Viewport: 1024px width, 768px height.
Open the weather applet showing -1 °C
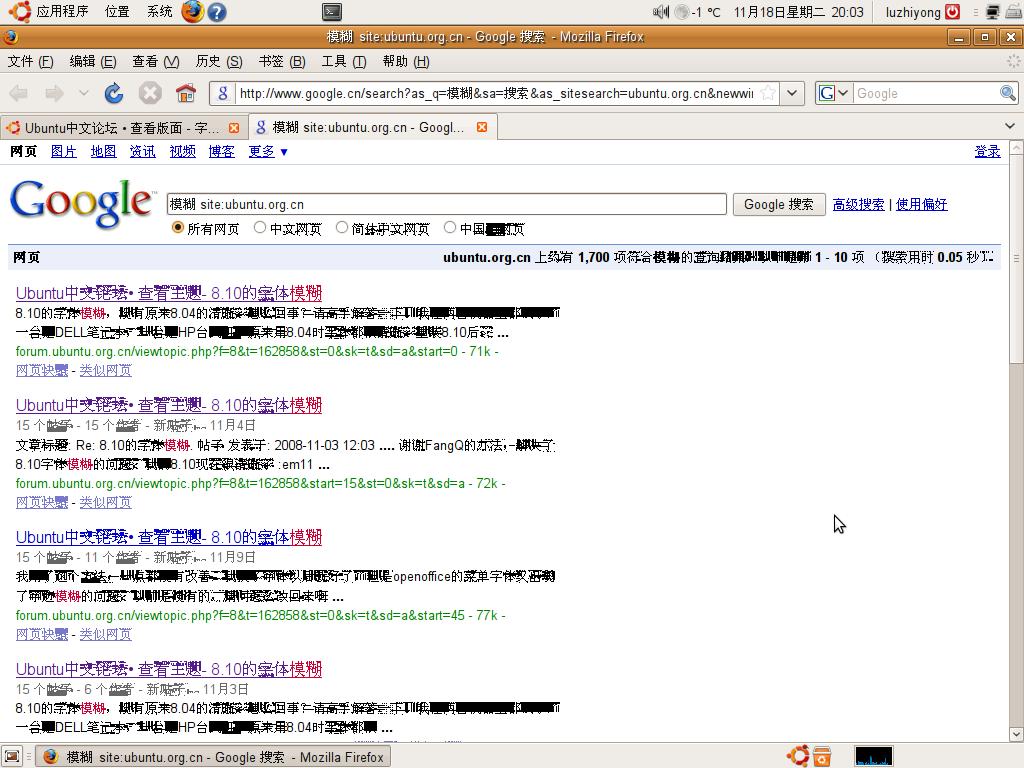(x=697, y=12)
